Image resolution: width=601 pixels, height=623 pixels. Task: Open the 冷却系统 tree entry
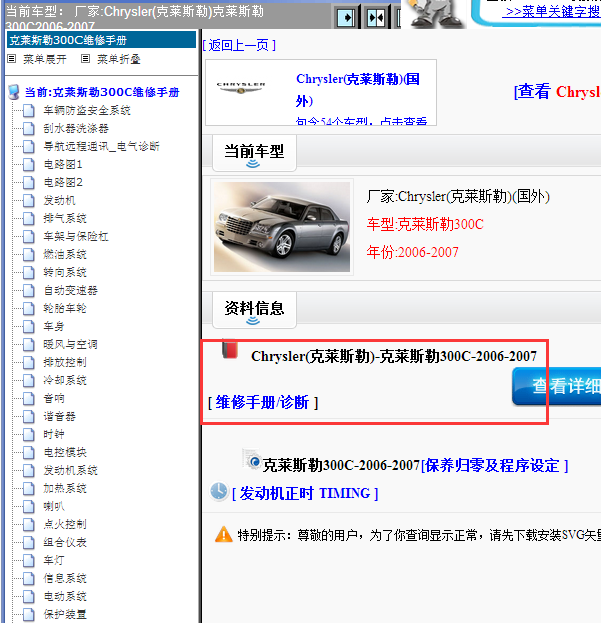coord(65,380)
